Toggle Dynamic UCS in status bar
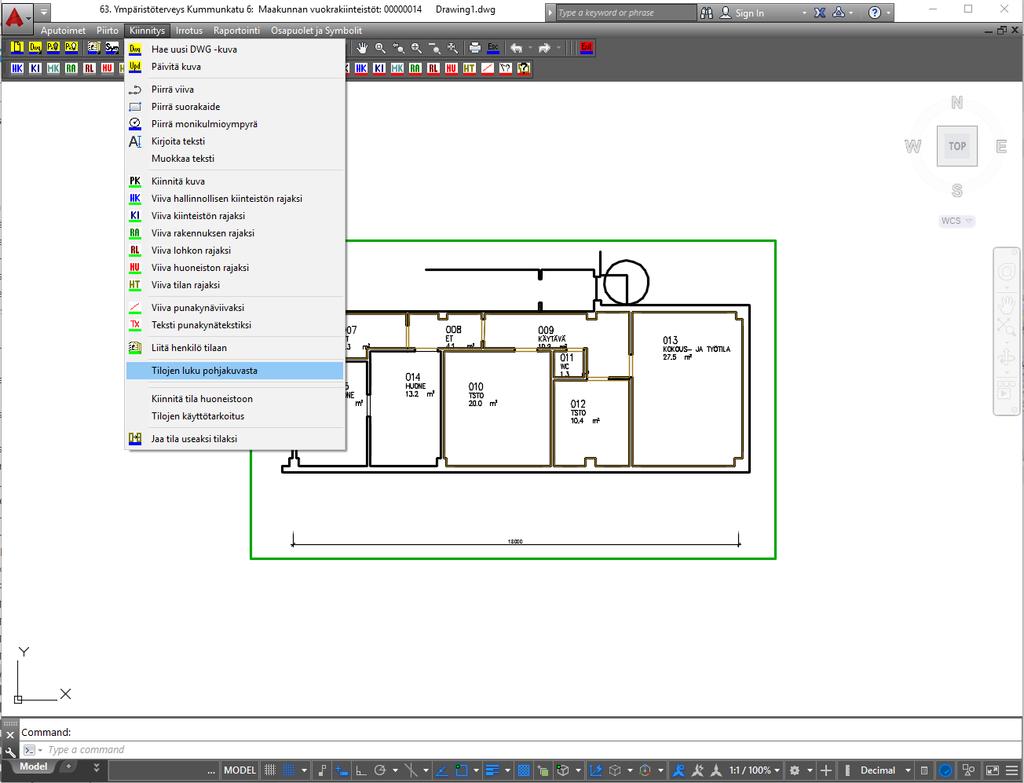Screen dimensions: 1024x783 [x=595, y=771]
